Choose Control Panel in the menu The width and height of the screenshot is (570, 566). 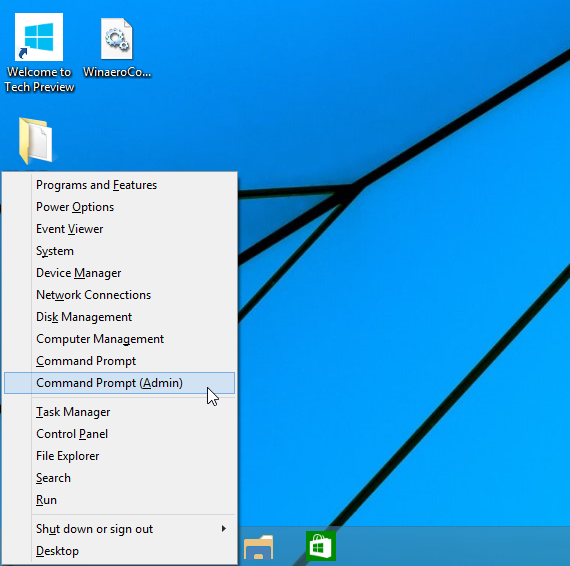(x=119, y=434)
